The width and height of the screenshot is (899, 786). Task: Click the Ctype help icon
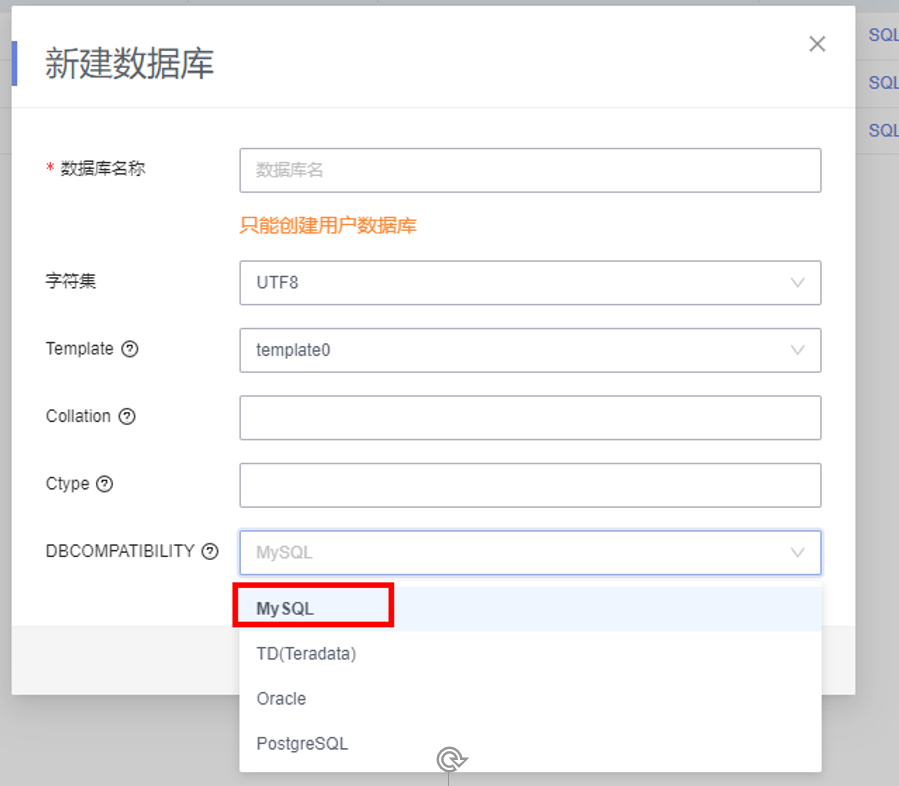104,484
